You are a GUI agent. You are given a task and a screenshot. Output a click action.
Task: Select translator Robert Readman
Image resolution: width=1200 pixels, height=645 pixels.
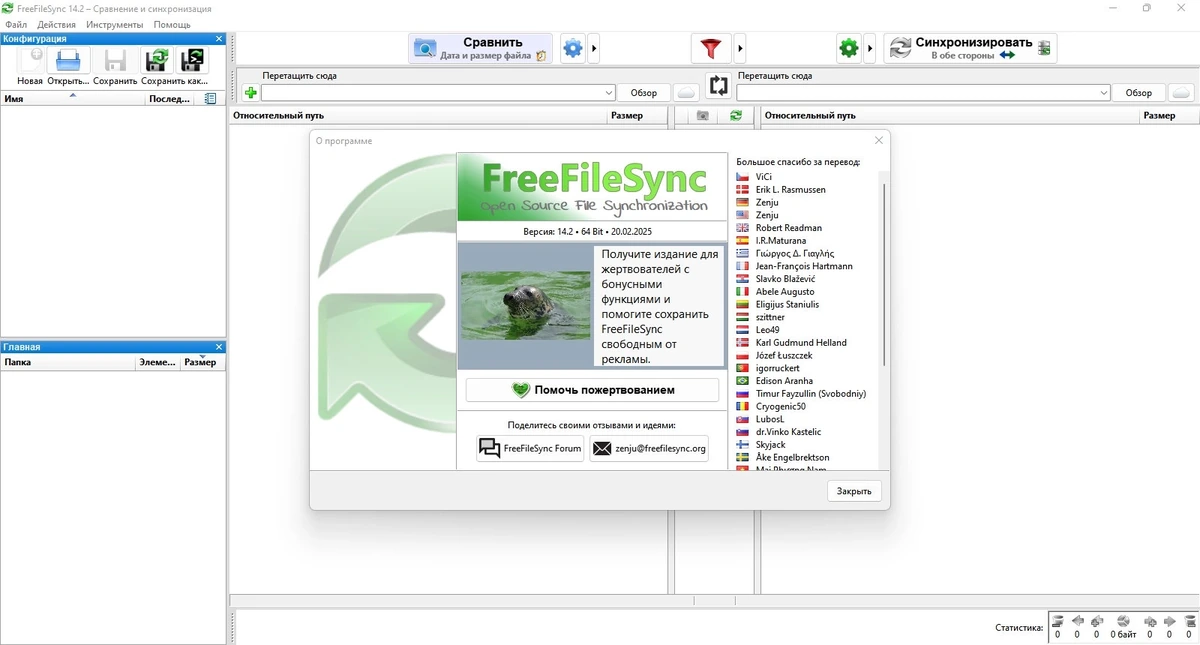(788, 228)
